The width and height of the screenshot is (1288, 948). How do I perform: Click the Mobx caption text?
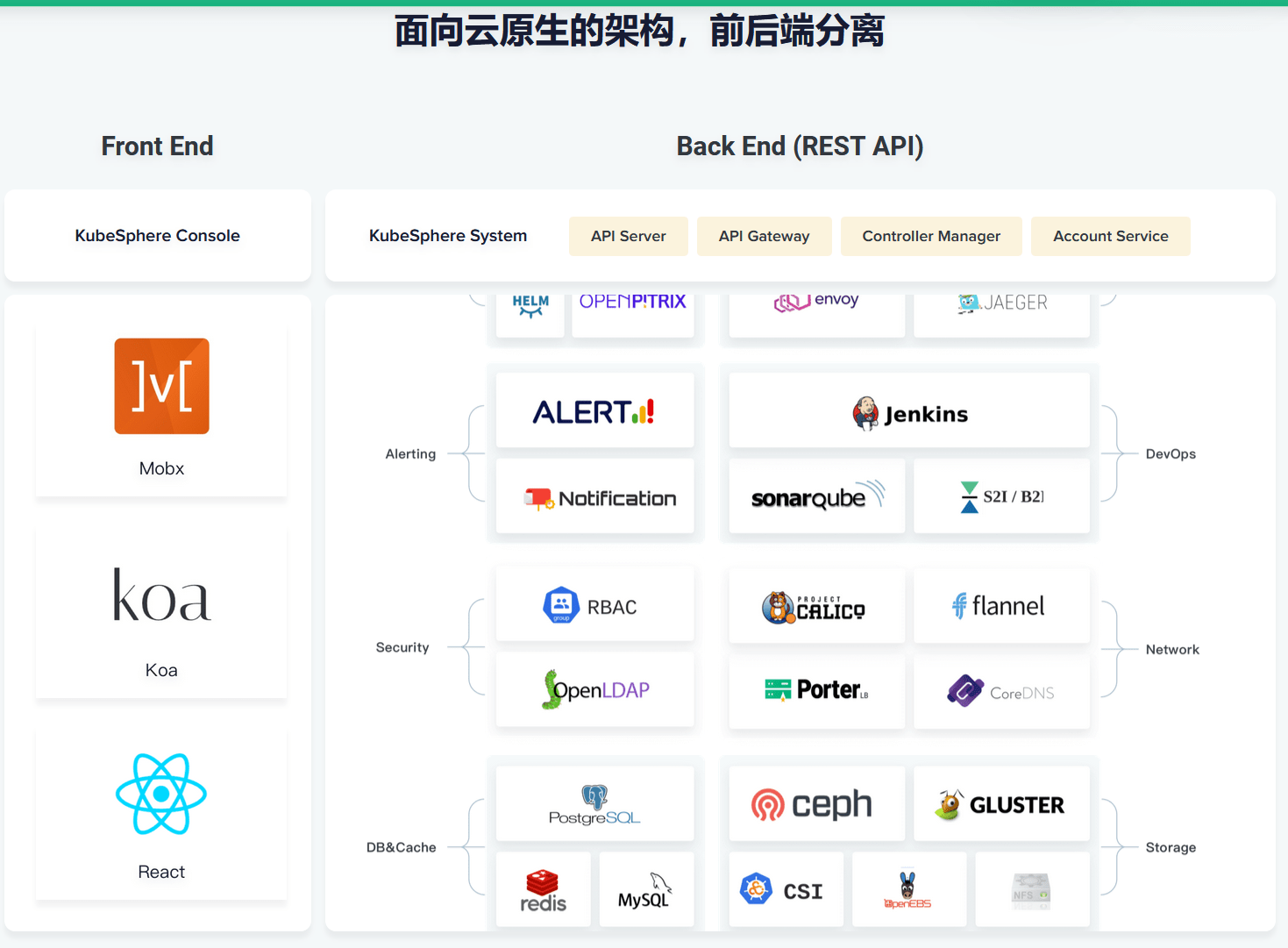pyautogui.click(x=161, y=468)
